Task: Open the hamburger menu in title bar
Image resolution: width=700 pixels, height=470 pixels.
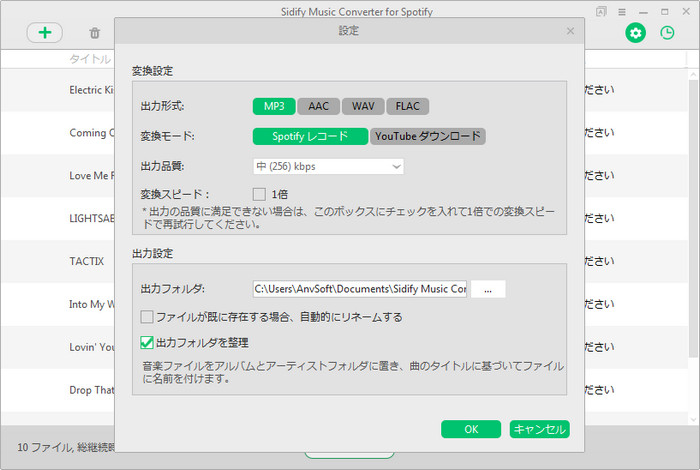Action: [x=622, y=12]
